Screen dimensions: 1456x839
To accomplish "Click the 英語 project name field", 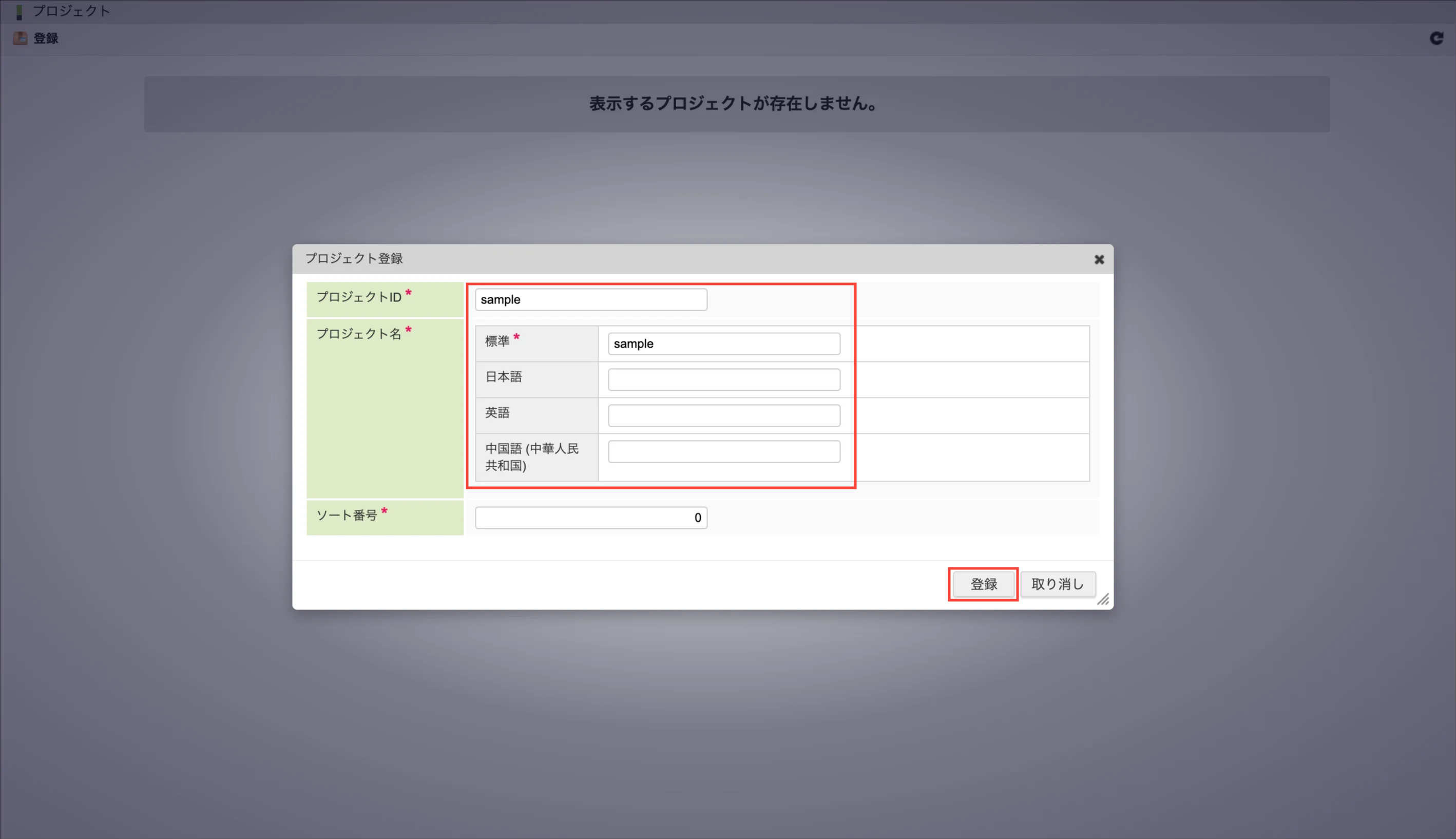I will (x=724, y=415).
